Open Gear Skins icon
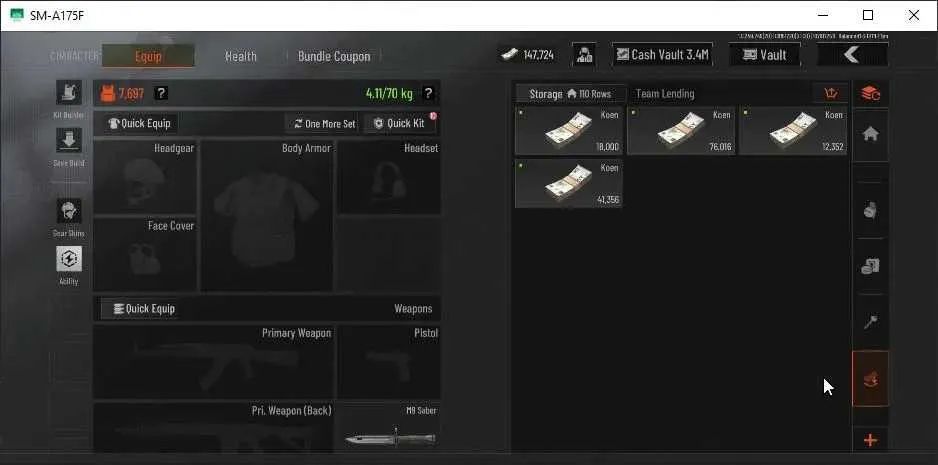This screenshot has width=938, height=465. click(x=69, y=211)
